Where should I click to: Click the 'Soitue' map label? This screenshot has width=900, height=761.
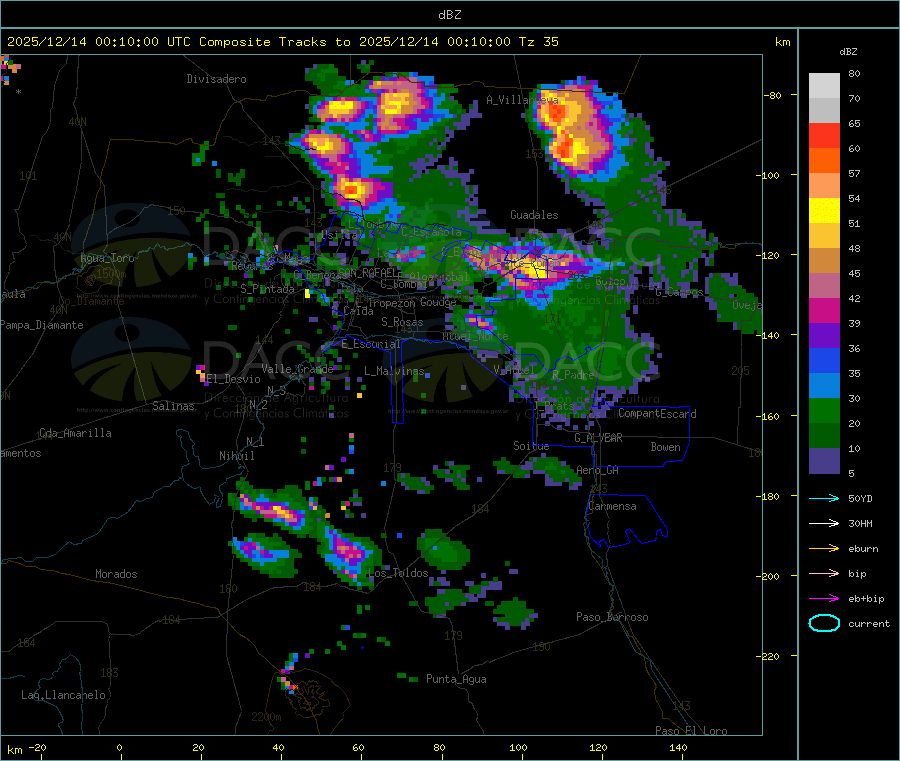tap(531, 446)
